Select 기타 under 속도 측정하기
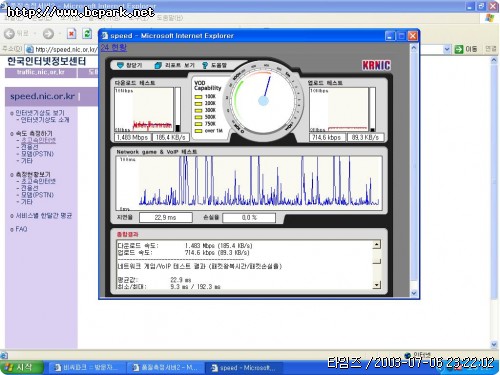This screenshot has width=500, height=375. coord(27,161)
